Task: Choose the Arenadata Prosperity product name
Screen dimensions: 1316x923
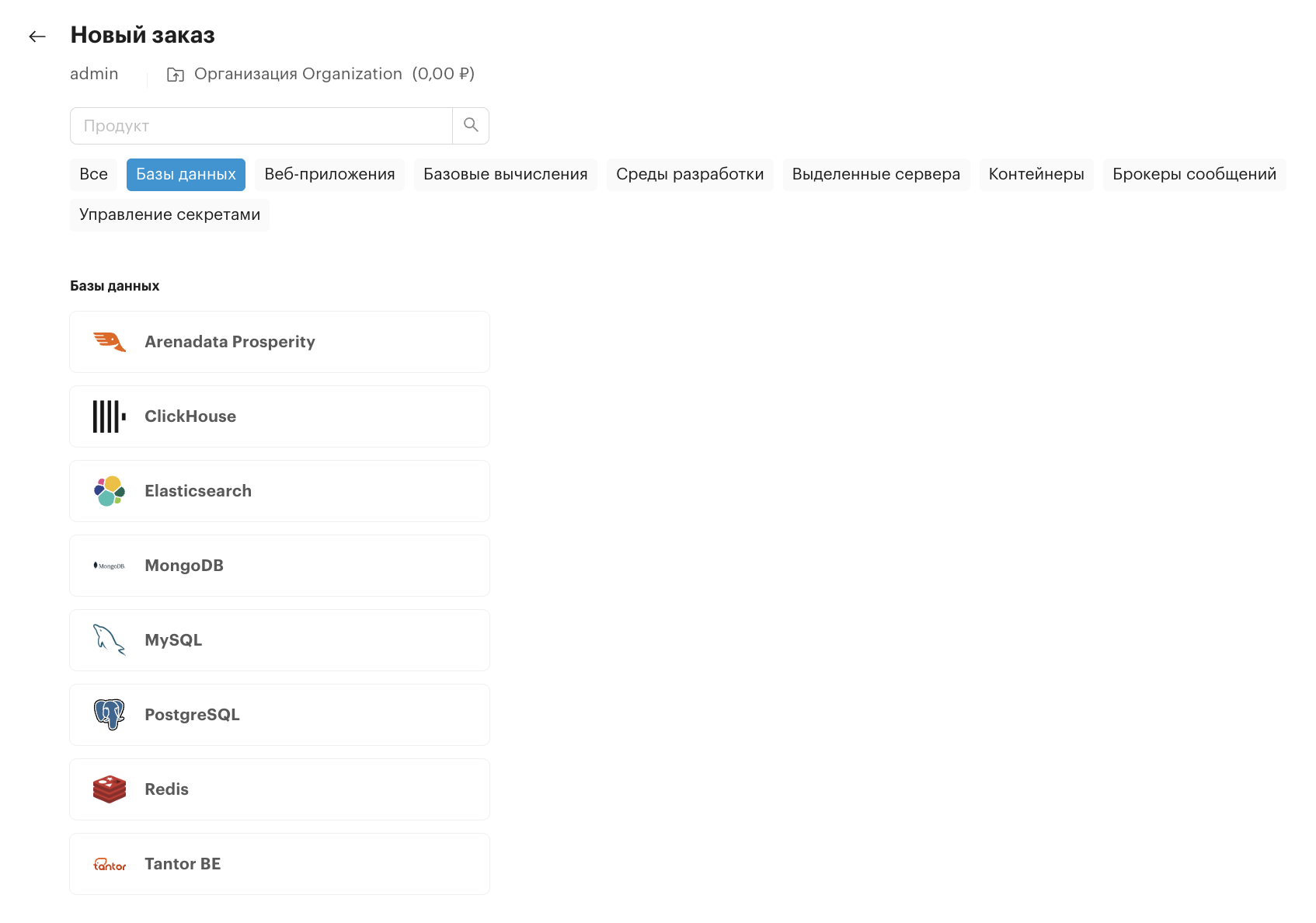Action: pyautogui.click(x=230, y=342)
